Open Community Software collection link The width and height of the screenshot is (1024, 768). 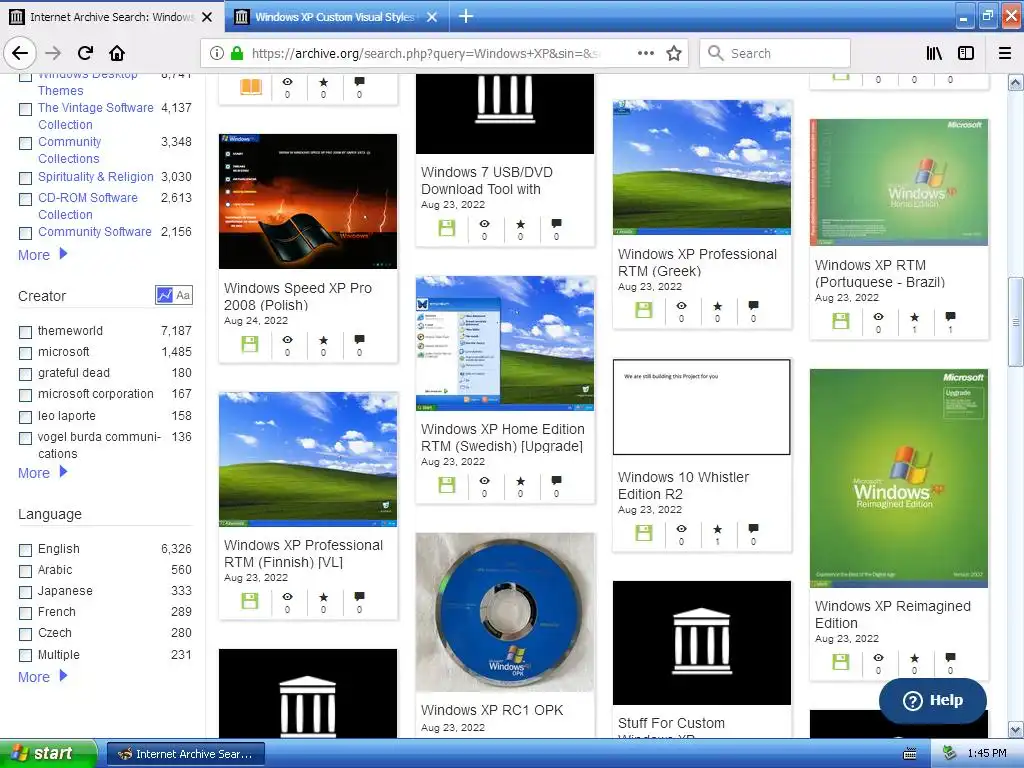(x=95, y=232)
